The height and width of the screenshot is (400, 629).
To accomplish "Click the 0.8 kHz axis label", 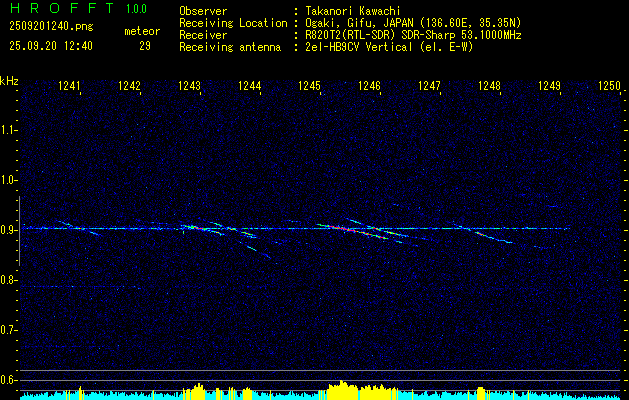I will tap(8, 280).
